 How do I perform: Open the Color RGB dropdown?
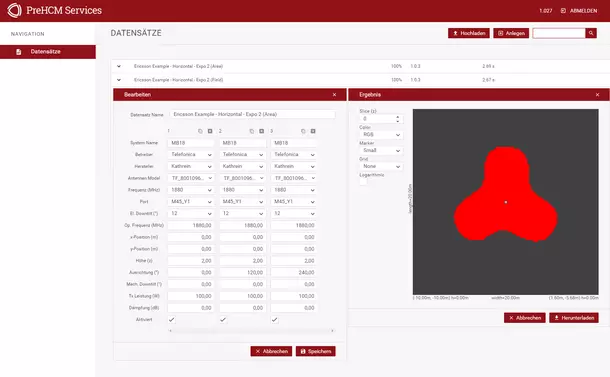click(x=380, y=135)
